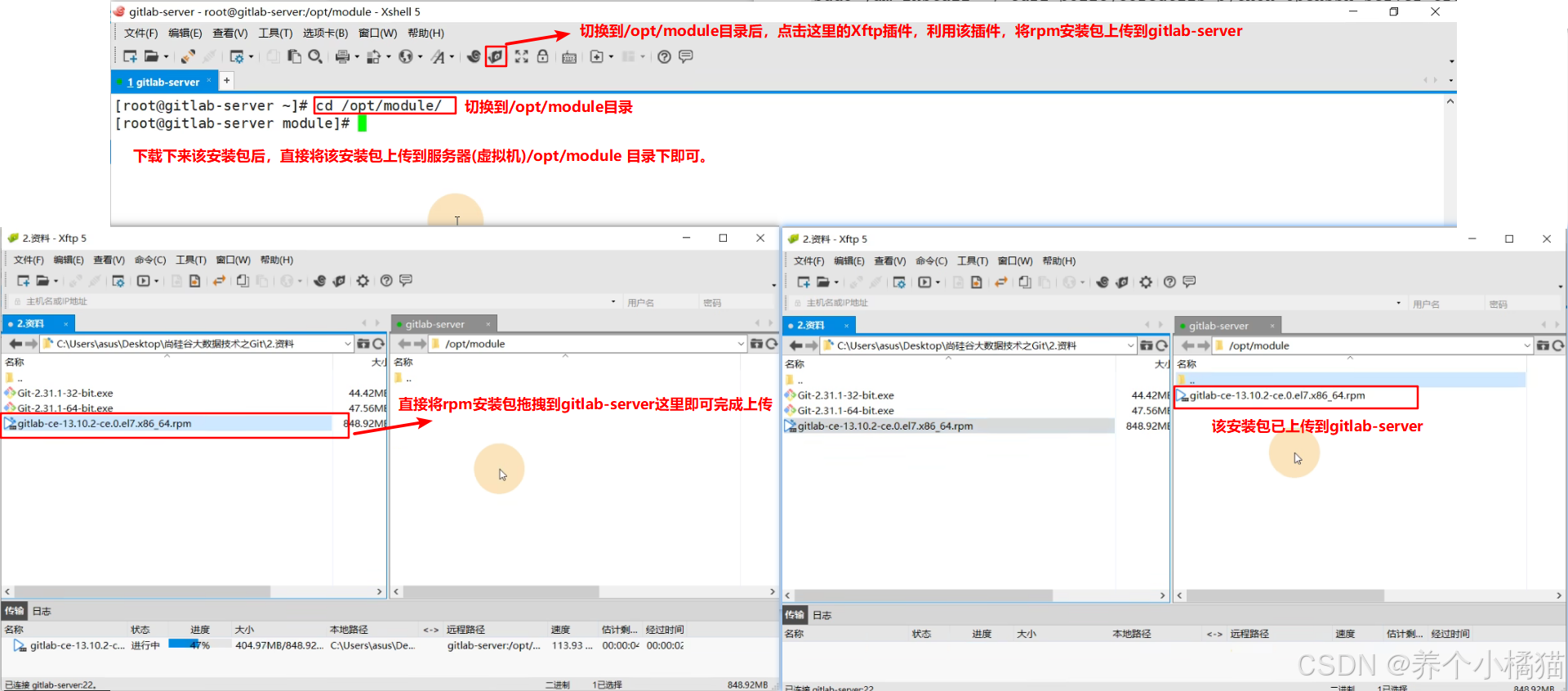Click the new folder icon beside local path, right Xftp
The width and height of the screenshot is (1568, 691).
point(1147,345)
